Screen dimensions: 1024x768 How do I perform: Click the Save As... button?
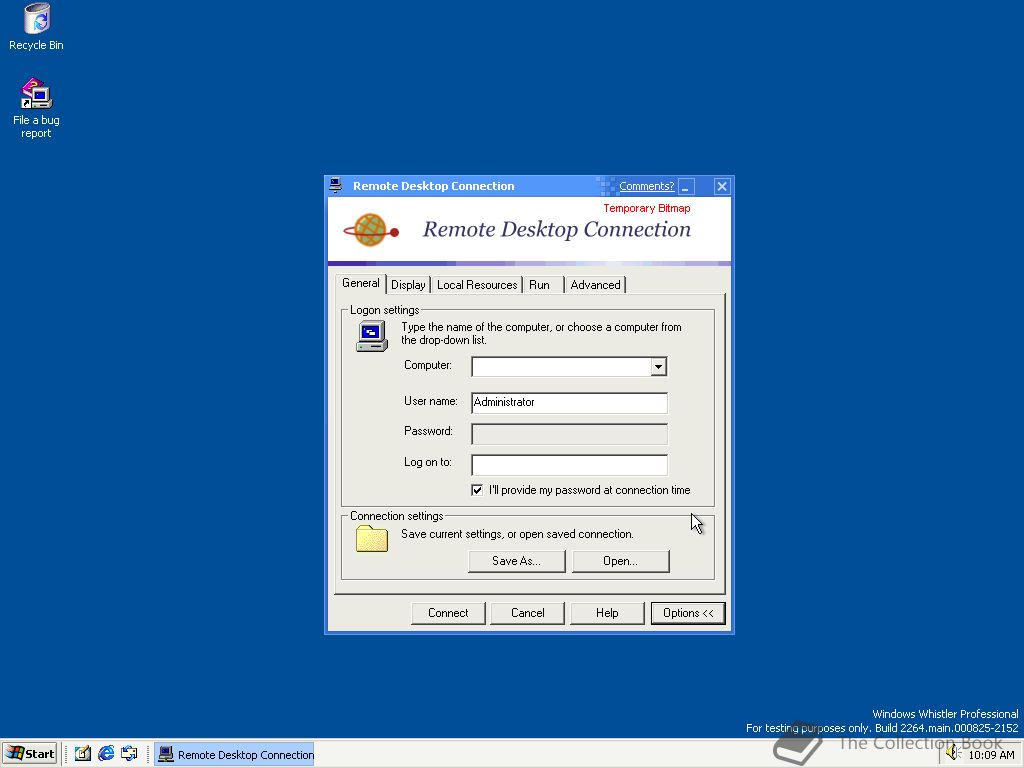pos(517,561)
